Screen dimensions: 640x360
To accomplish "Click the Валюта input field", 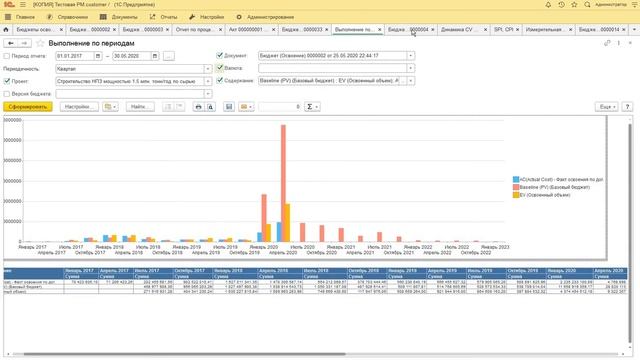I will [x=333, y=68].
